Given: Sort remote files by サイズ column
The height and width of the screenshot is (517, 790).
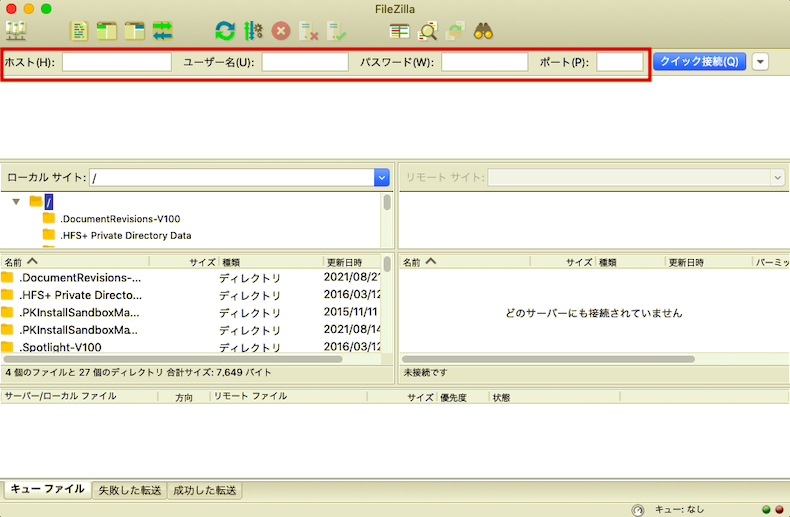Looking at the screenshot, I should coord(563,262).
